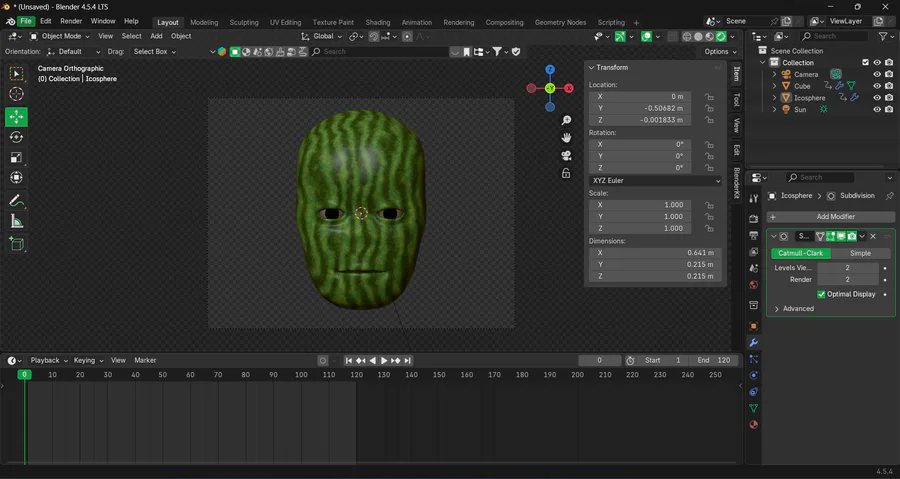The image size is (900, 479).
Task: Open the XYZ Euler rotation mode dropdown
Action: pos(655,181)
